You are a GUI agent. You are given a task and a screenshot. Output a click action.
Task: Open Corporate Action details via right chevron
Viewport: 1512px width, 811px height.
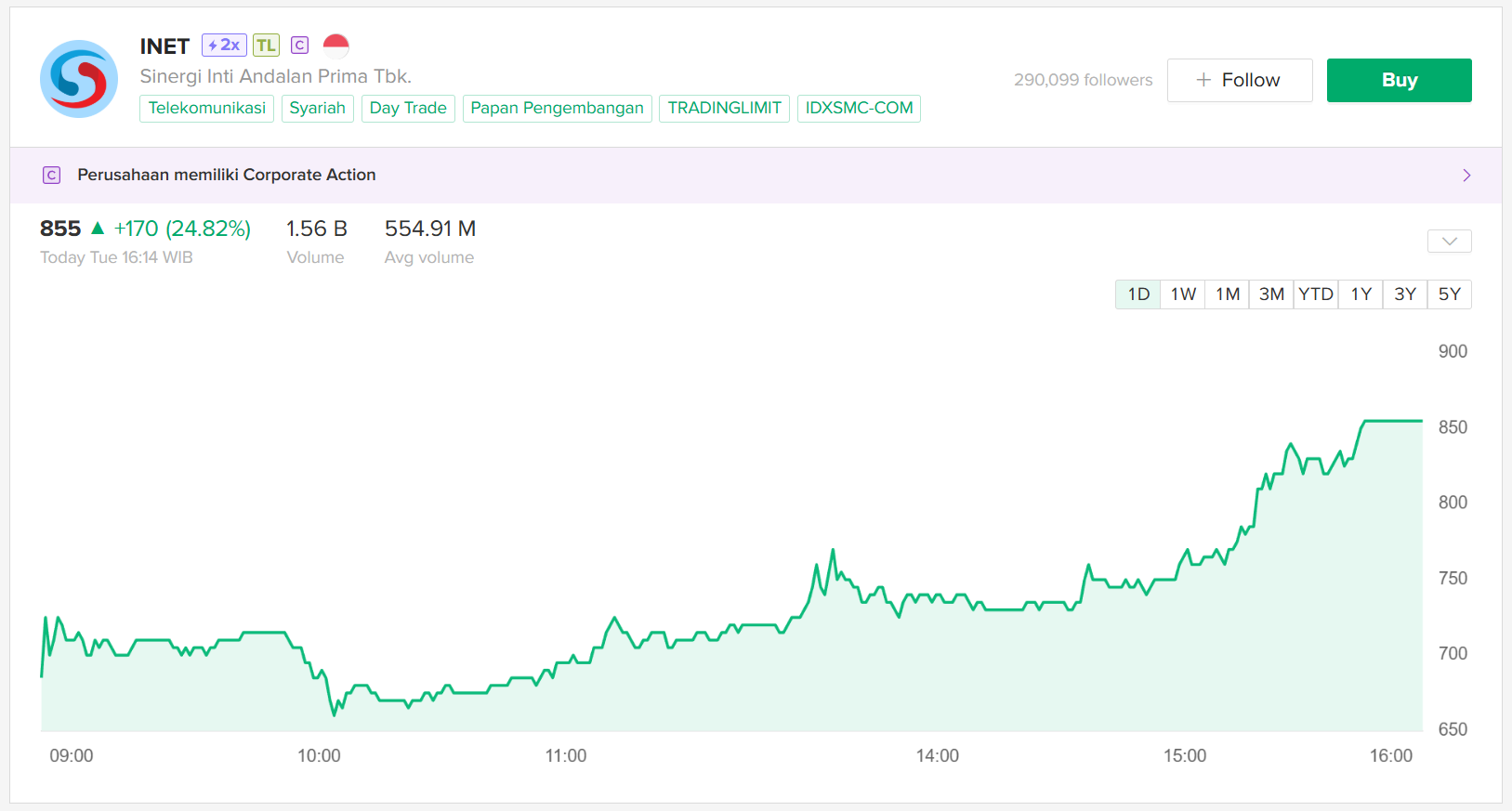pyautogui.click(x=1466, y=175)
